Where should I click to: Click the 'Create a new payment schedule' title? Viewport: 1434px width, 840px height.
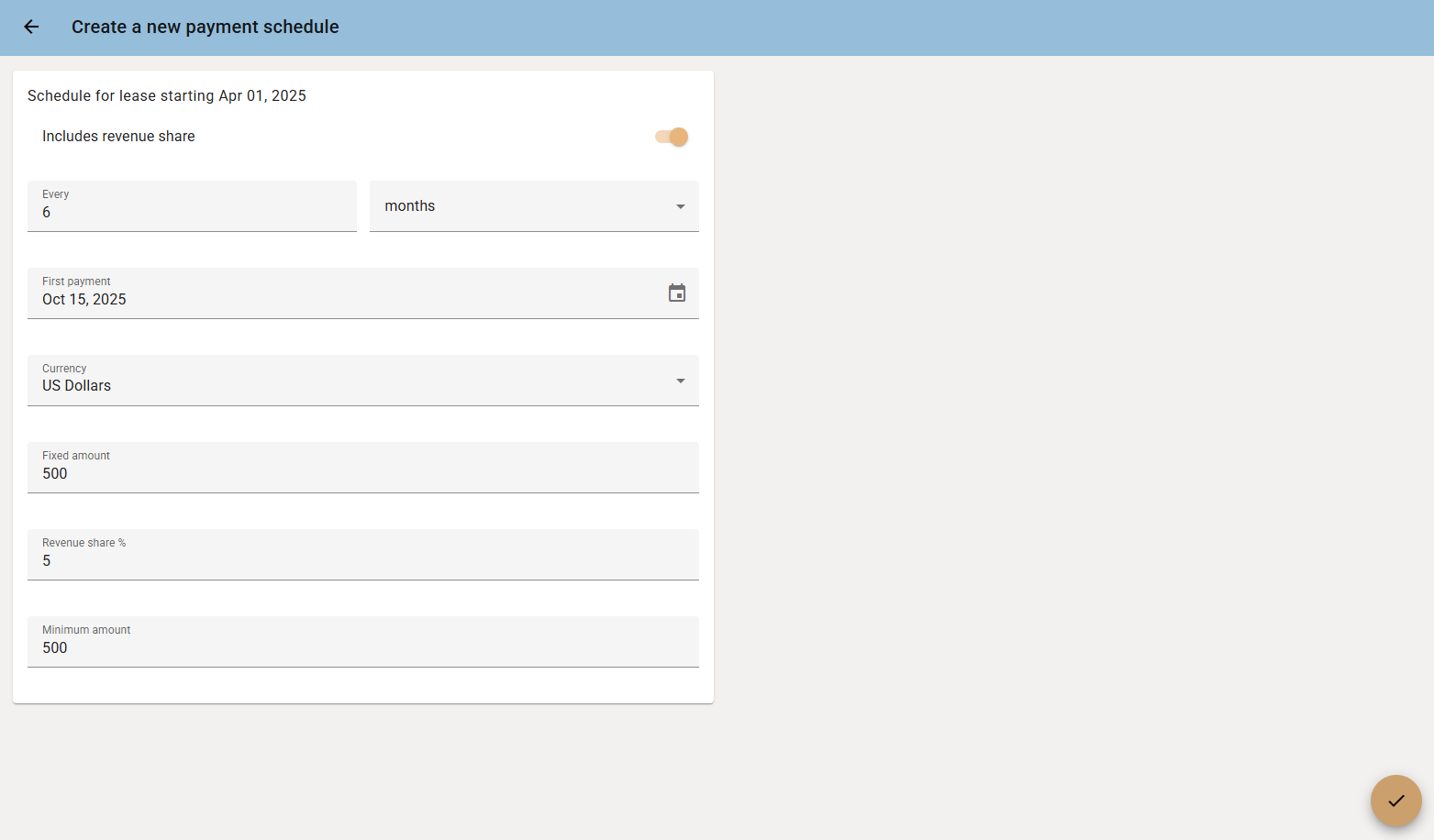point(206,27)
